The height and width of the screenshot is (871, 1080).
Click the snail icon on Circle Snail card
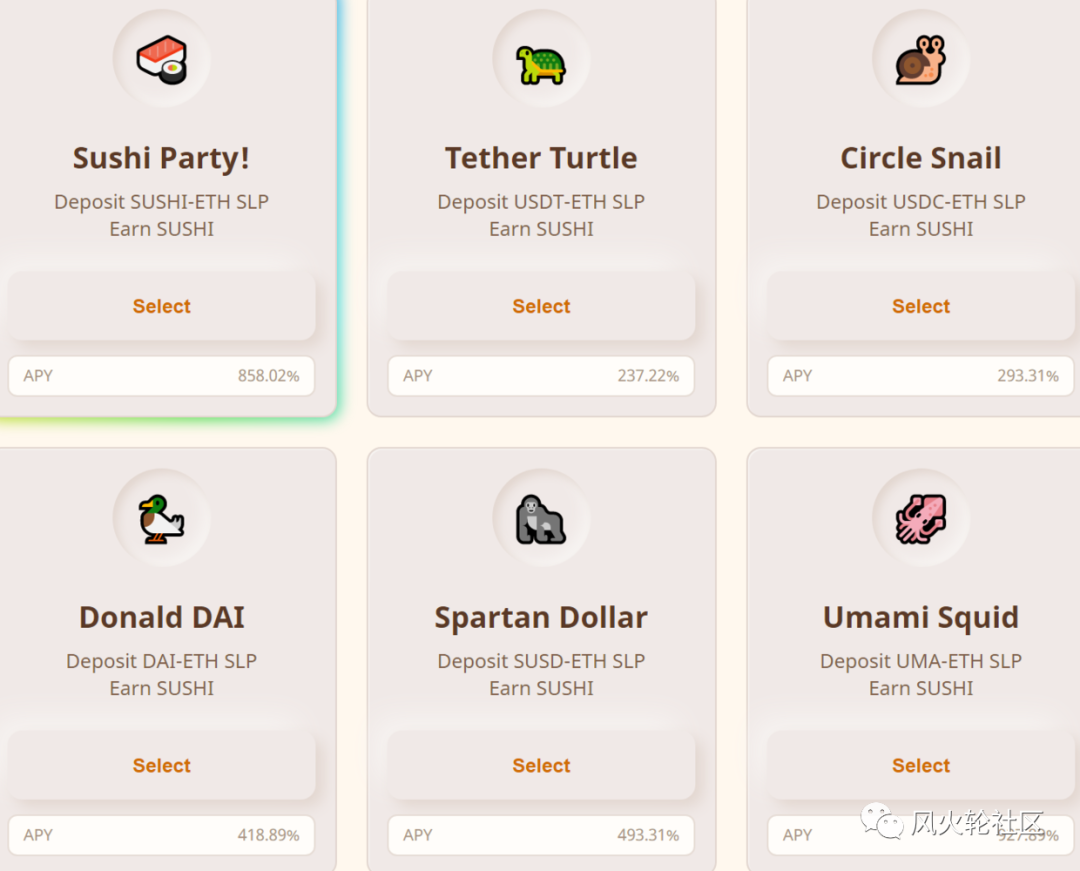coord(921,60)
